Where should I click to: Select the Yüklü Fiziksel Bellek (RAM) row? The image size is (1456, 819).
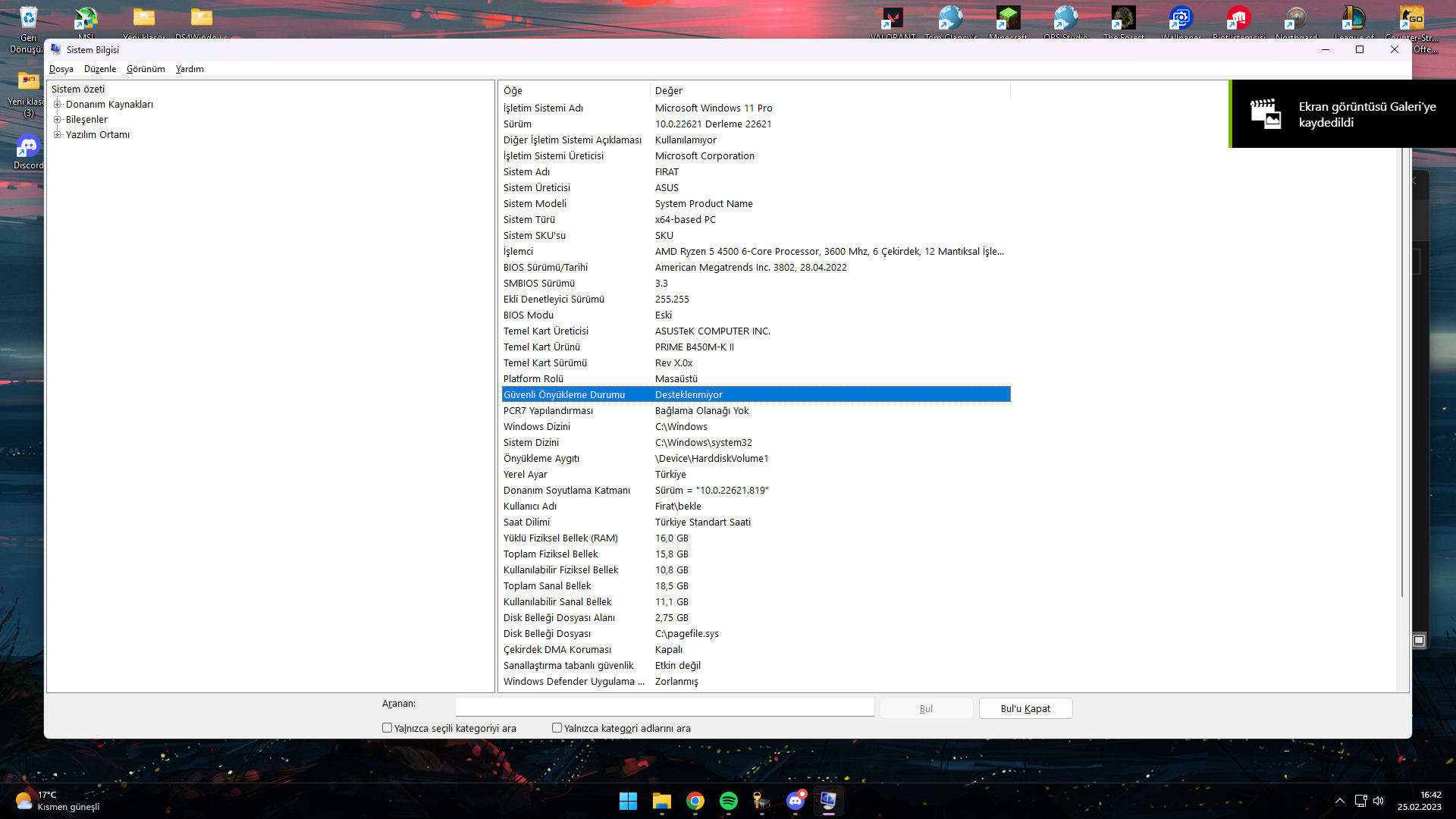[x=756, y=538]
